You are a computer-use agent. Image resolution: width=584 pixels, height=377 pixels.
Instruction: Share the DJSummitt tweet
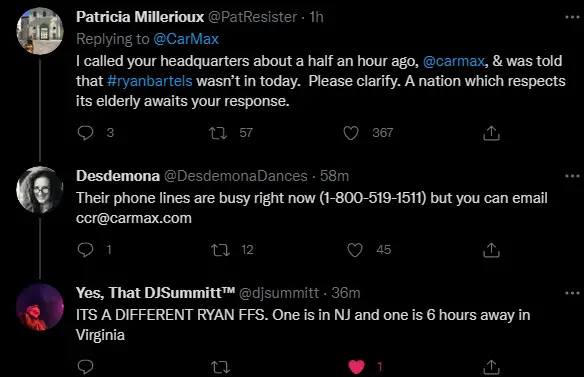tap(491, 367)
